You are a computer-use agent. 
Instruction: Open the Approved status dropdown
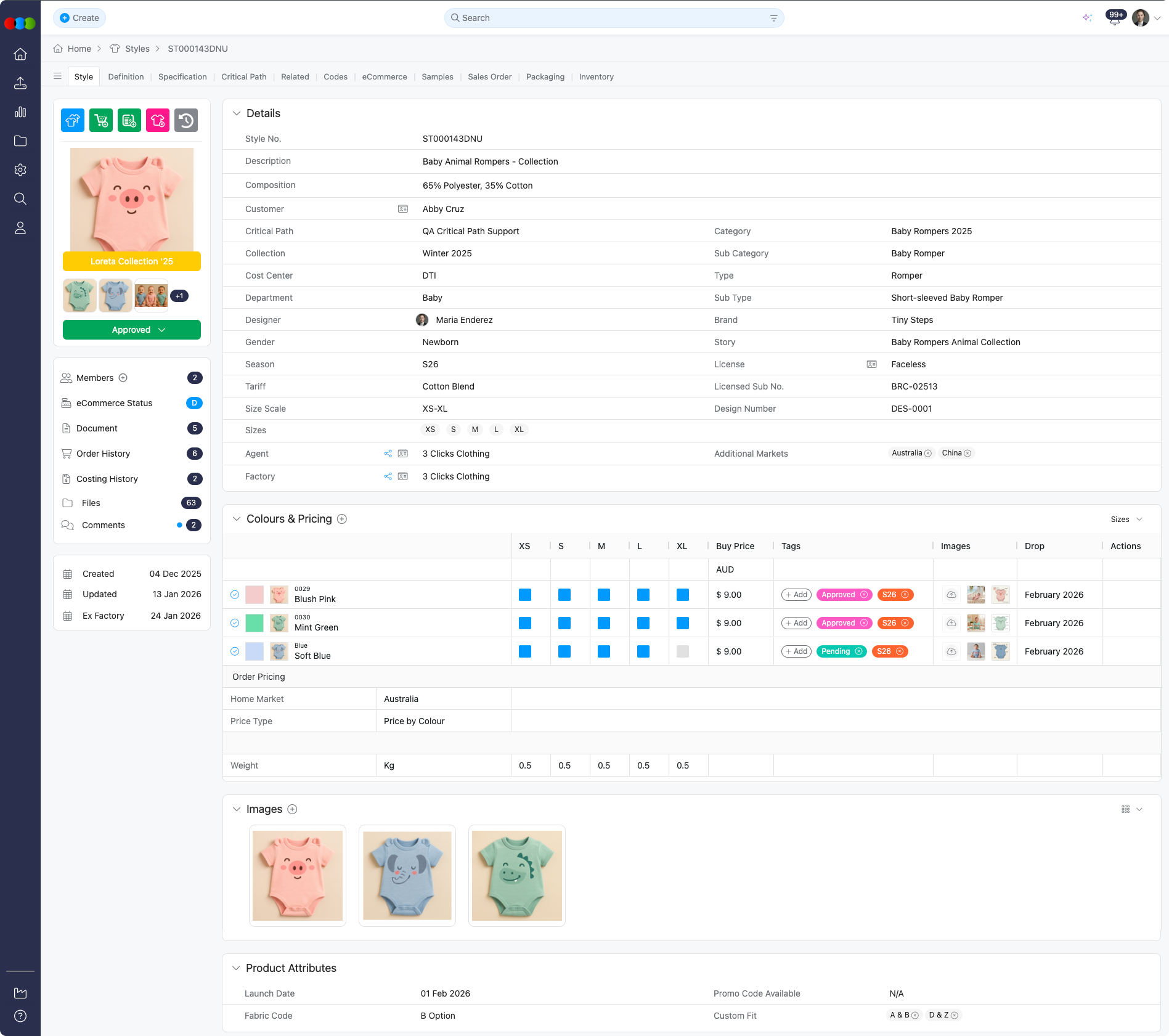click(132, 330)
